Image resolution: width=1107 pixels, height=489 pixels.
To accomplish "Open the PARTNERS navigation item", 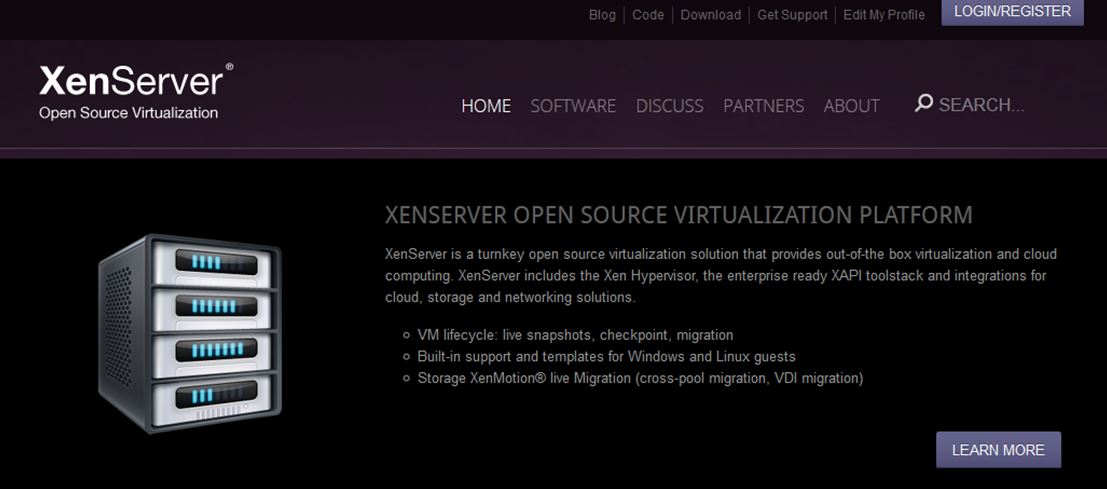I will (x=763, y=106).
